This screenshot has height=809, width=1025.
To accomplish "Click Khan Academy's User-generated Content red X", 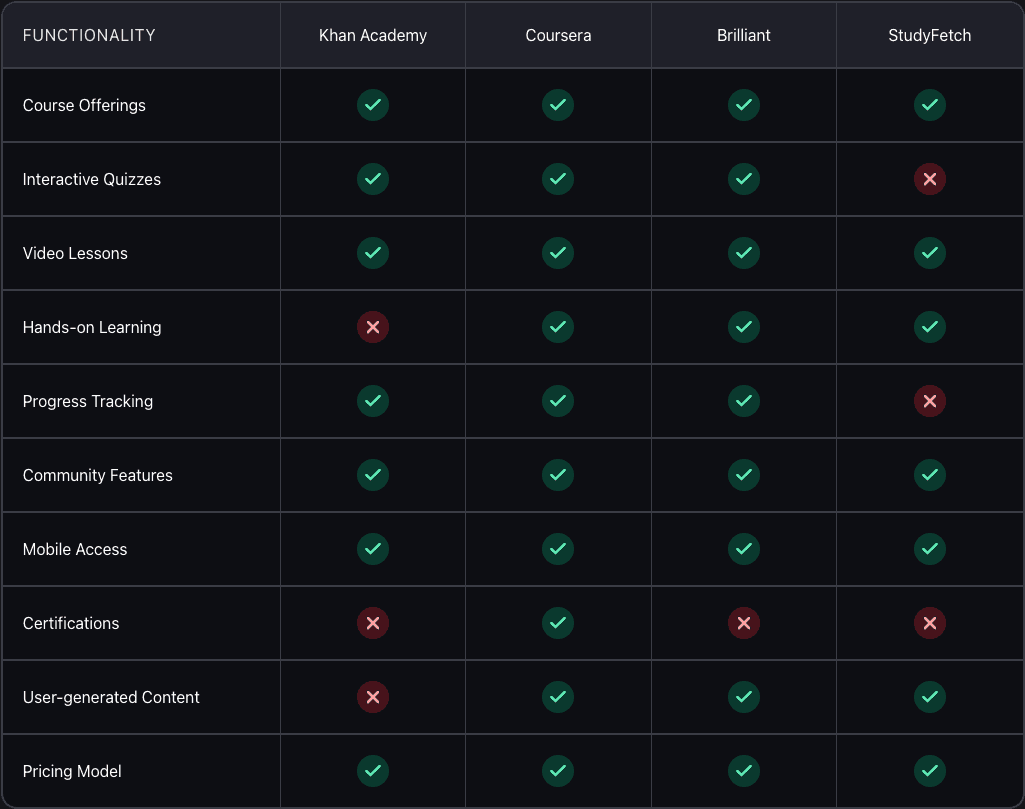I will coord(373,697).
